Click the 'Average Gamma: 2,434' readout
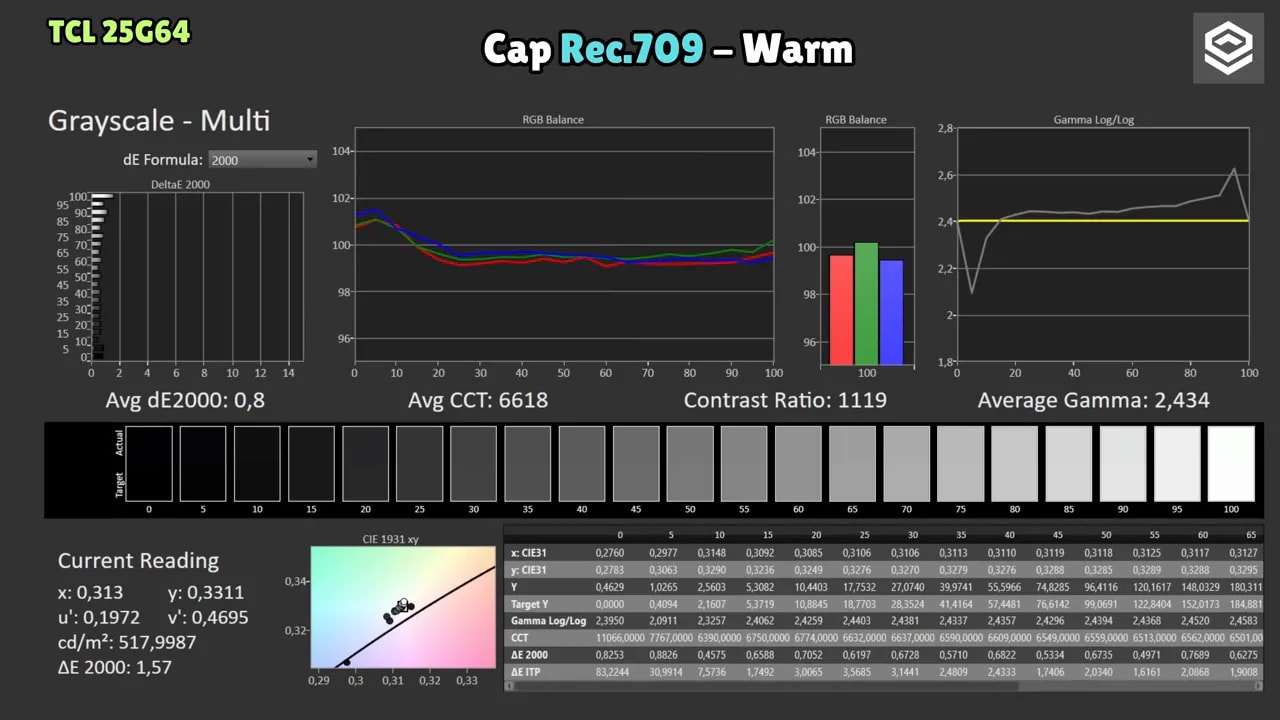1280x720 pixels. [x=1093, y=401]
